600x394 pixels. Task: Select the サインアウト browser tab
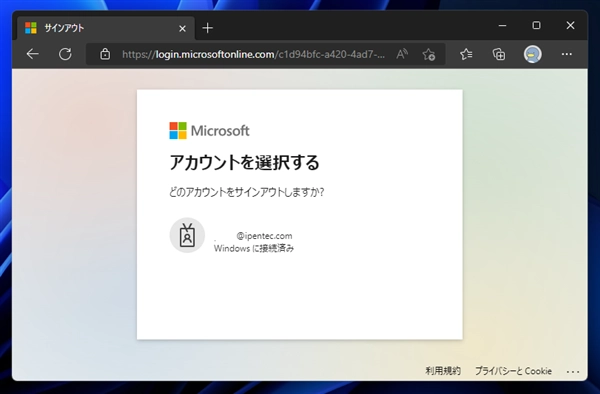pos(106,28)
